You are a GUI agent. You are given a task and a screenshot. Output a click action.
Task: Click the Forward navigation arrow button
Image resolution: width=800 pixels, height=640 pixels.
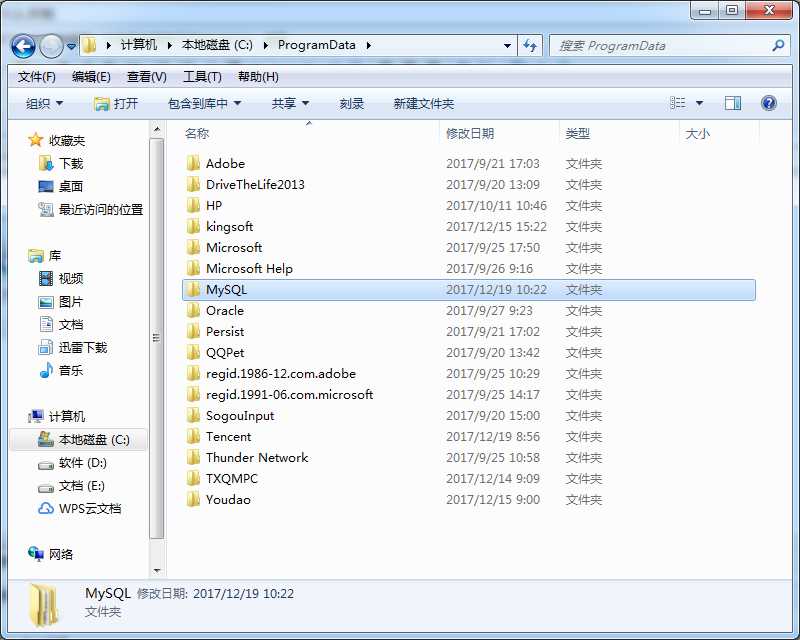click(x=51, y=46)
